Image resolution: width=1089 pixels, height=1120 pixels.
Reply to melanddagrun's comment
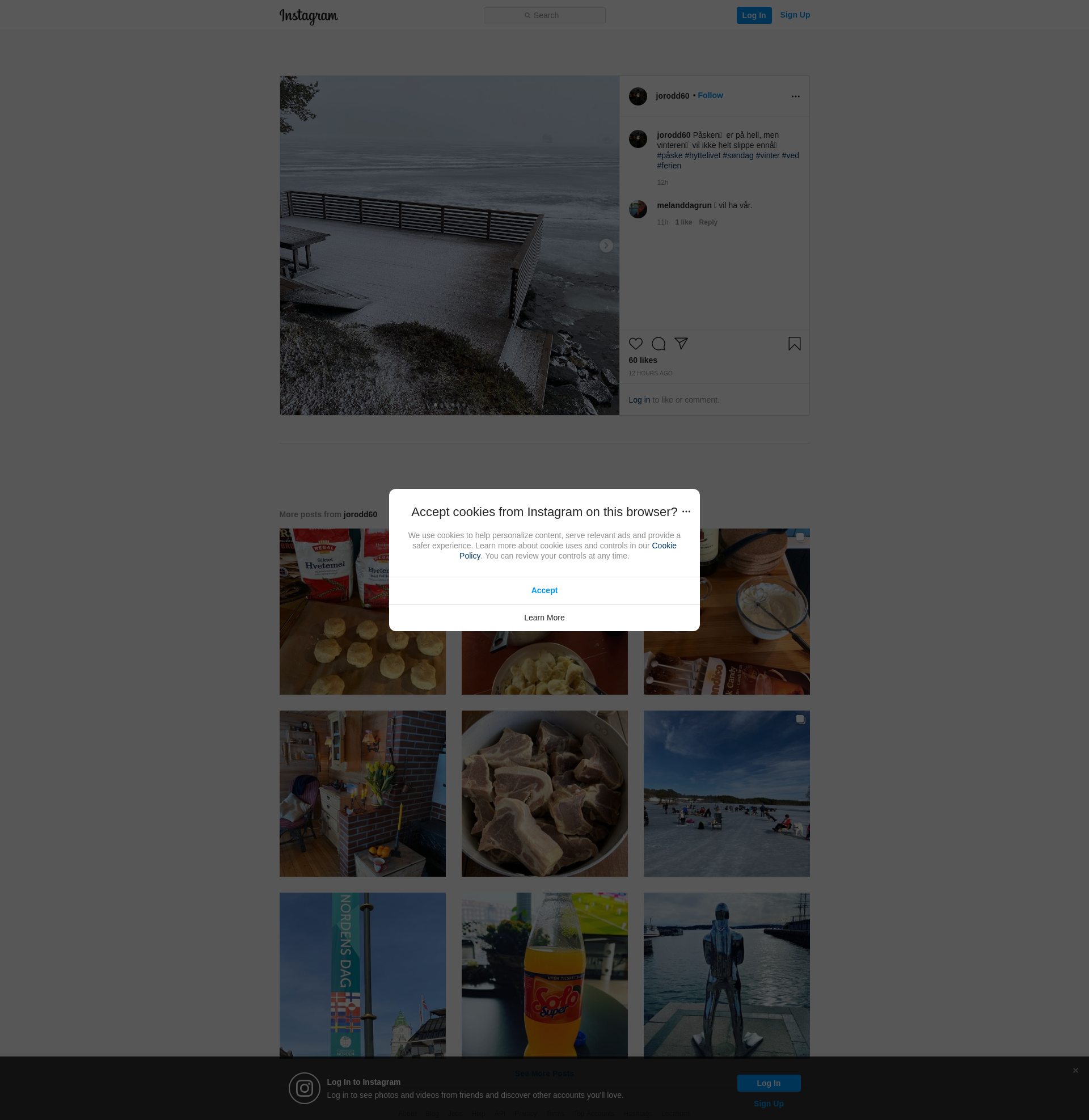(x=707, y=222)
